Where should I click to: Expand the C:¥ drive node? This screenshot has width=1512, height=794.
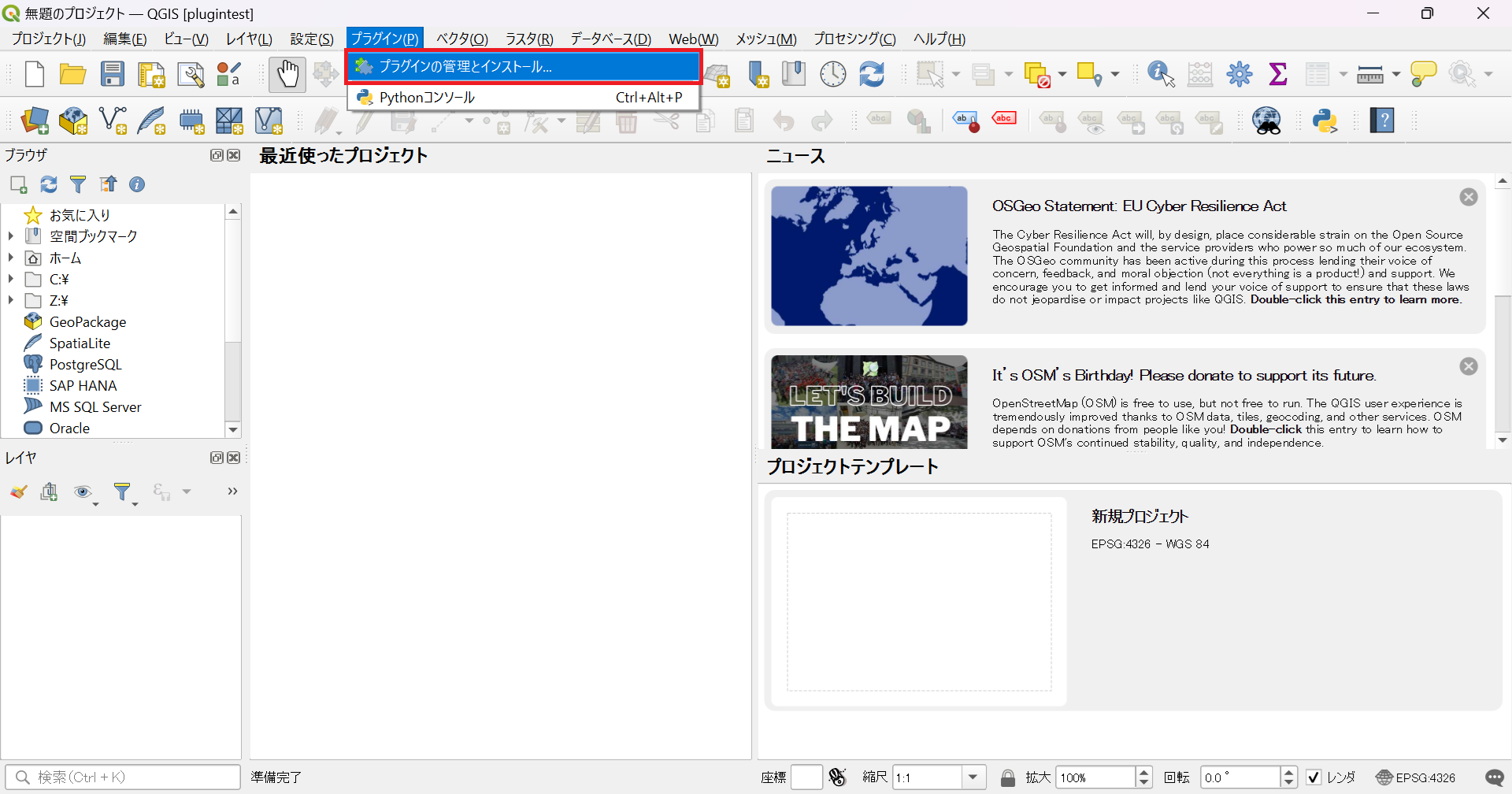click(x=10, y=278)
